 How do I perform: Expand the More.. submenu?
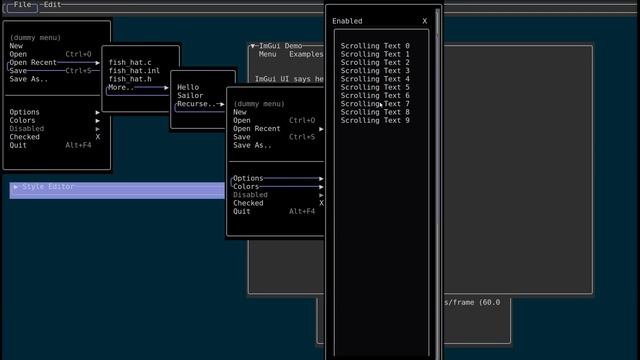[138, 87]
